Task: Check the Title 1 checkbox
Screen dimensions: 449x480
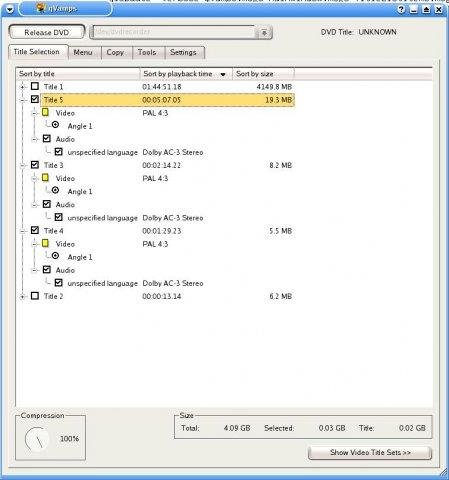Action: [35, 86]
